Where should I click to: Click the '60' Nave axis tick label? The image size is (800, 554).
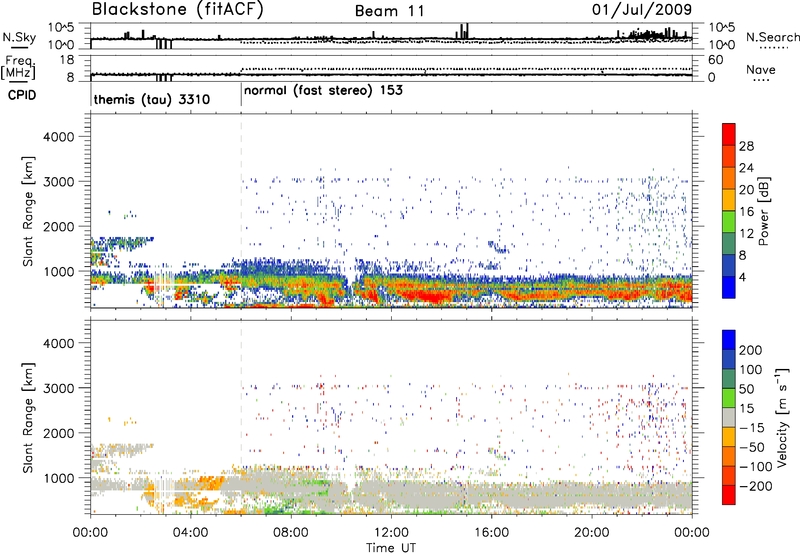pos(716,60)
